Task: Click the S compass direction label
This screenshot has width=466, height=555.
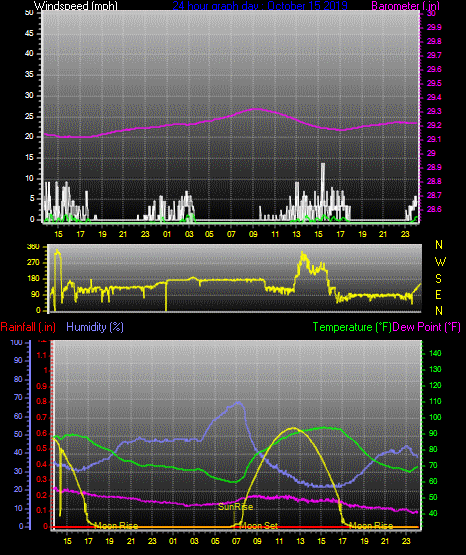Action: pyautogui.click(x=438, y=279)
